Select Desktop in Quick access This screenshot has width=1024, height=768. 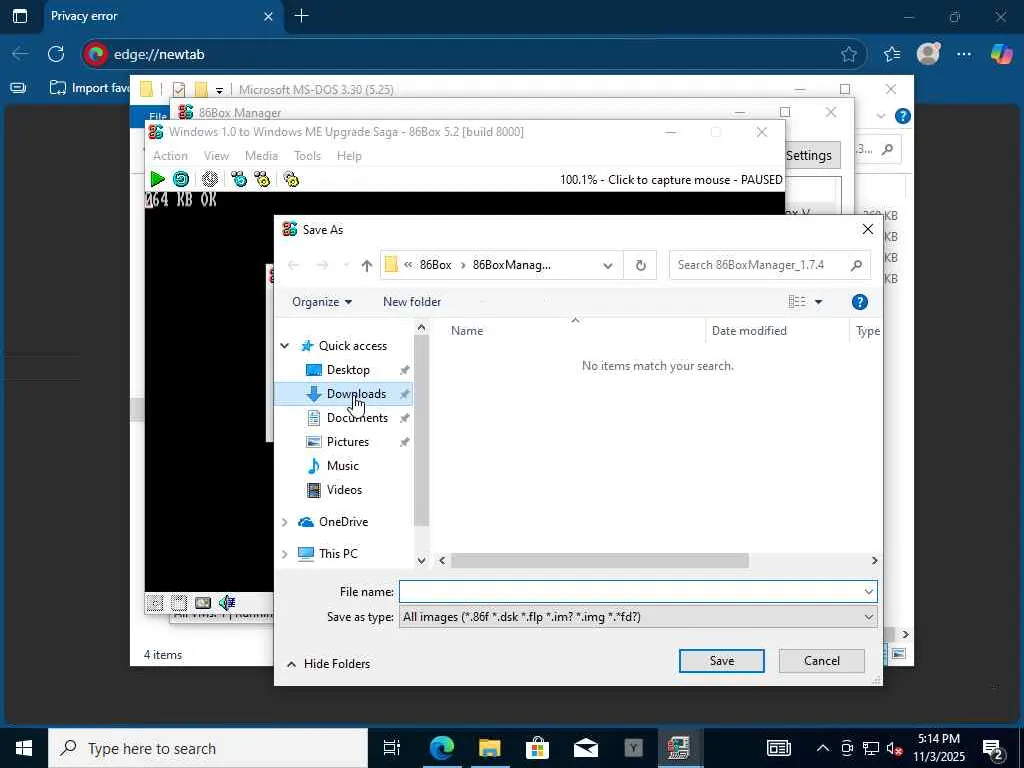coord(347,370)
